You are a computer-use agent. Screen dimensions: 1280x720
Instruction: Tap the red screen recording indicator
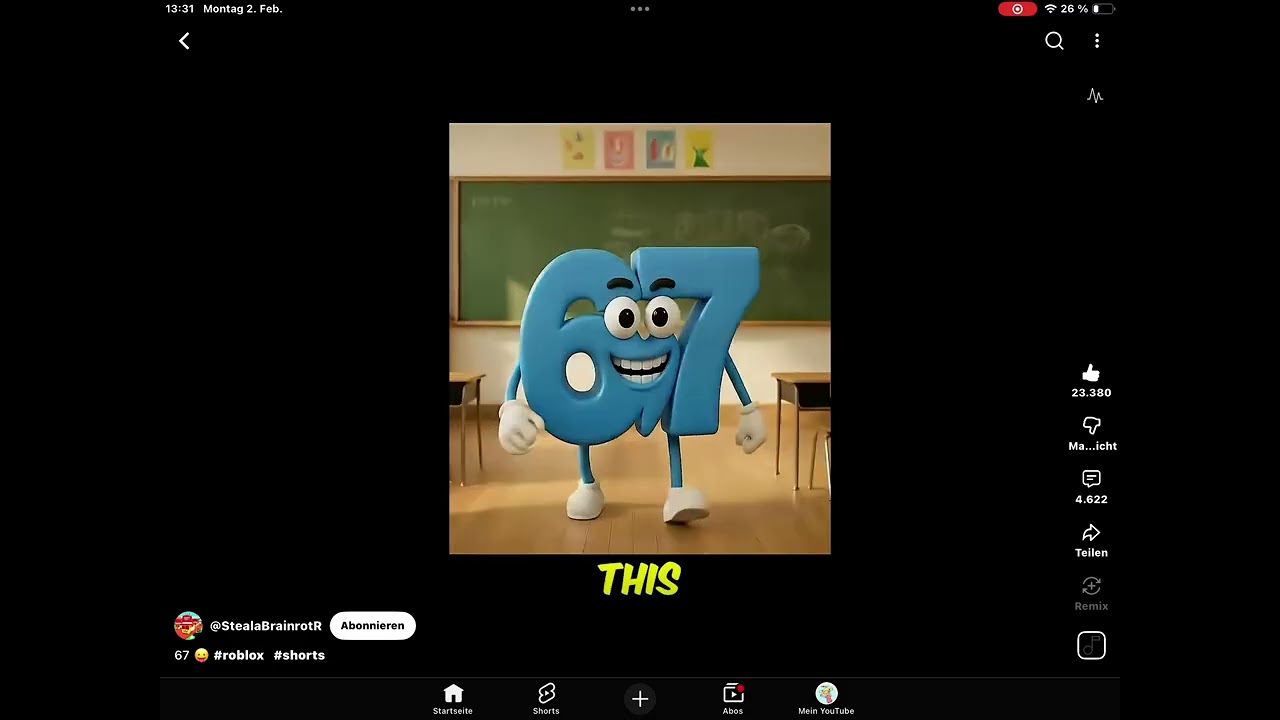tap(1017, 9)
